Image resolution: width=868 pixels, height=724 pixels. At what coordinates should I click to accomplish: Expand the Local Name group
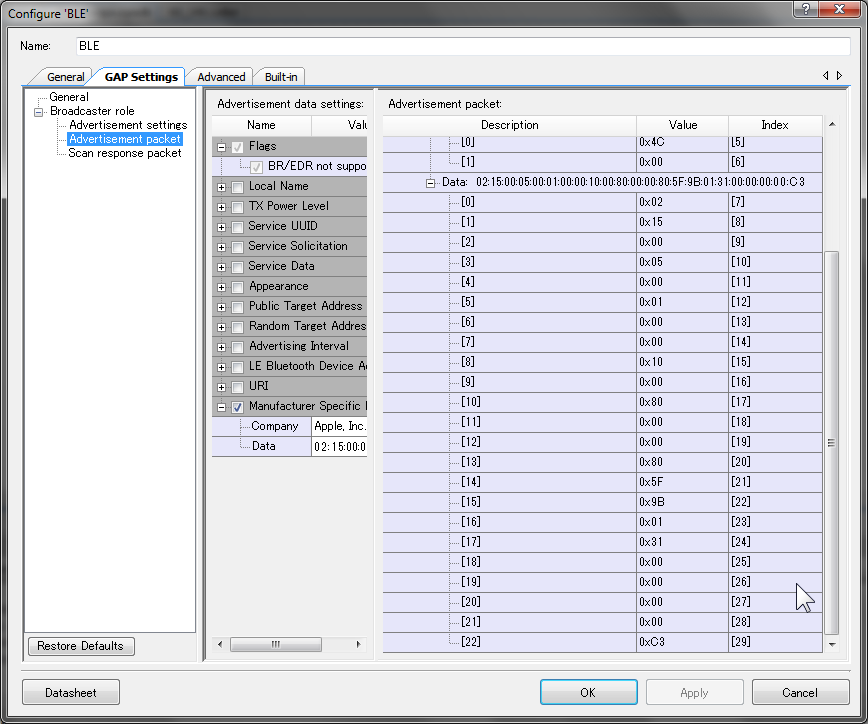coord(221,187)
